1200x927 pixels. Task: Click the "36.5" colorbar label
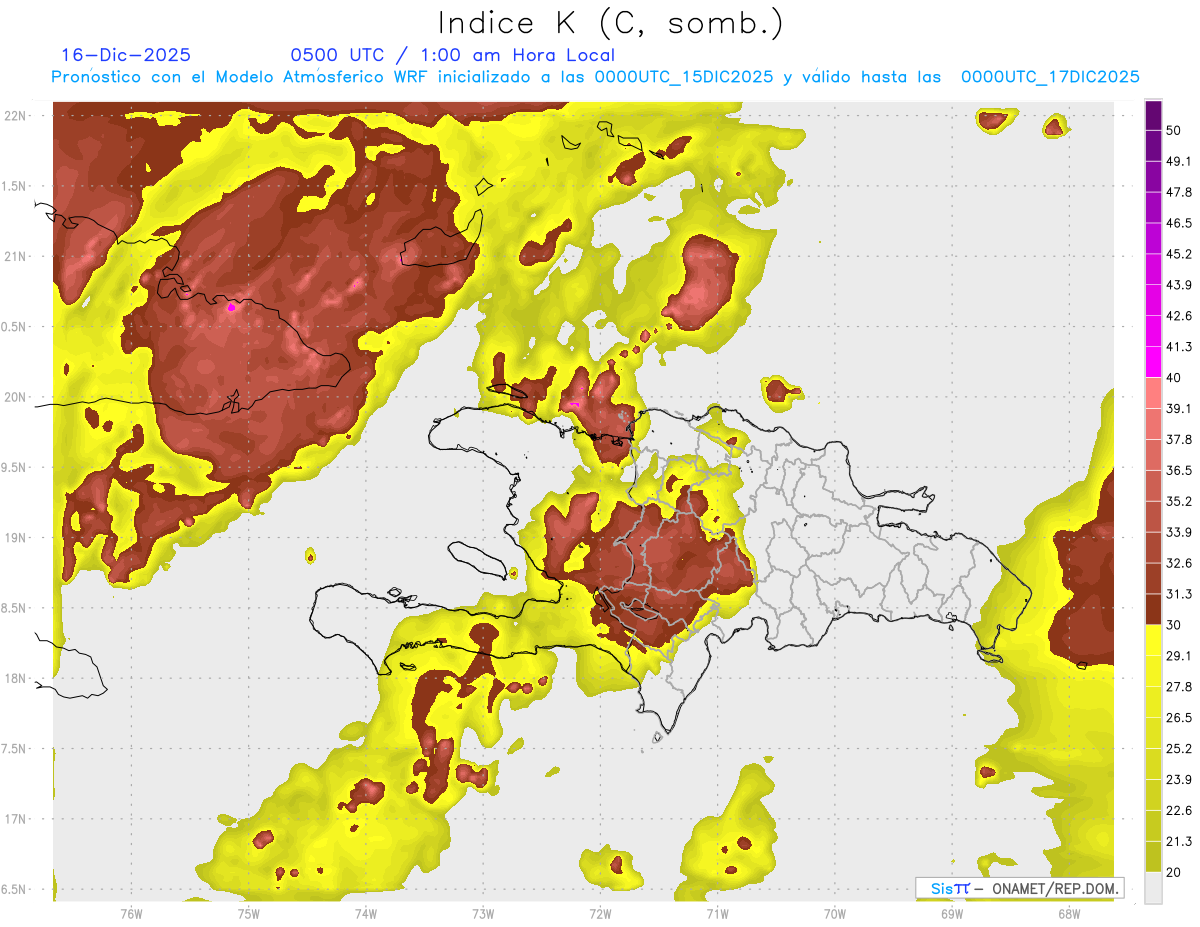pyautogui.click(x=1178, y=470)
